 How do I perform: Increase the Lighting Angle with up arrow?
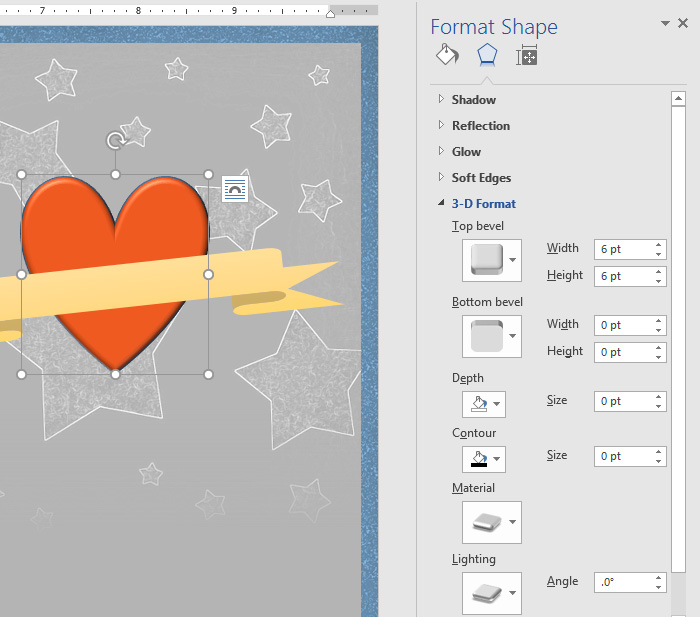658,577
